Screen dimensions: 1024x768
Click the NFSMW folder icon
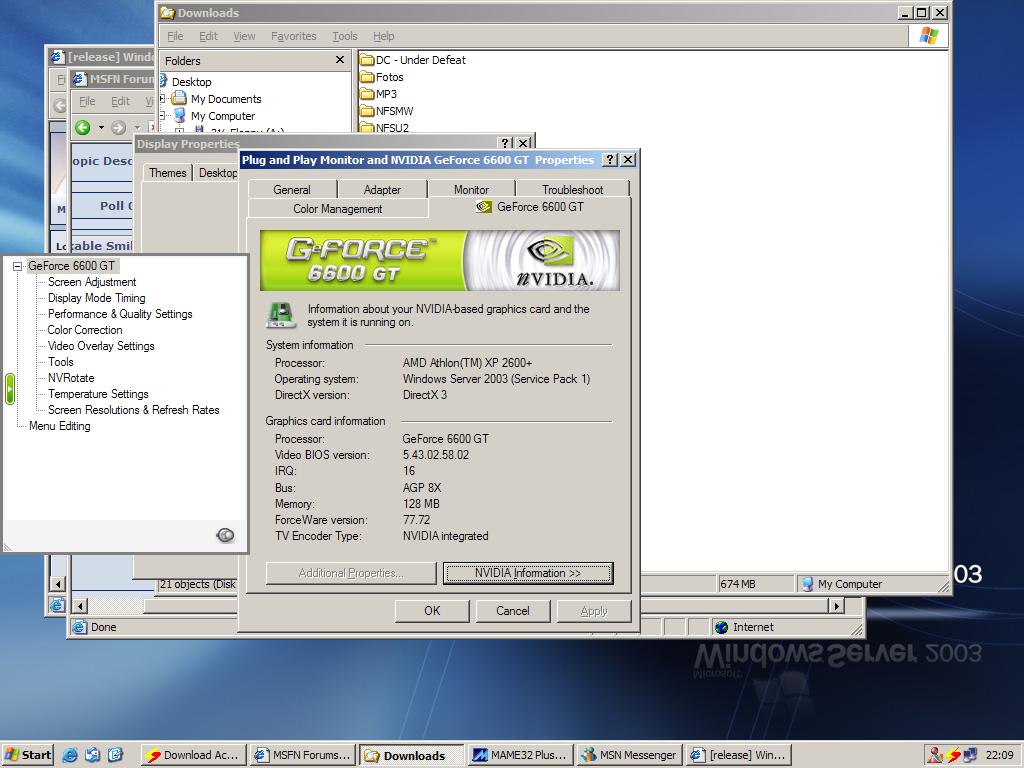367,111
